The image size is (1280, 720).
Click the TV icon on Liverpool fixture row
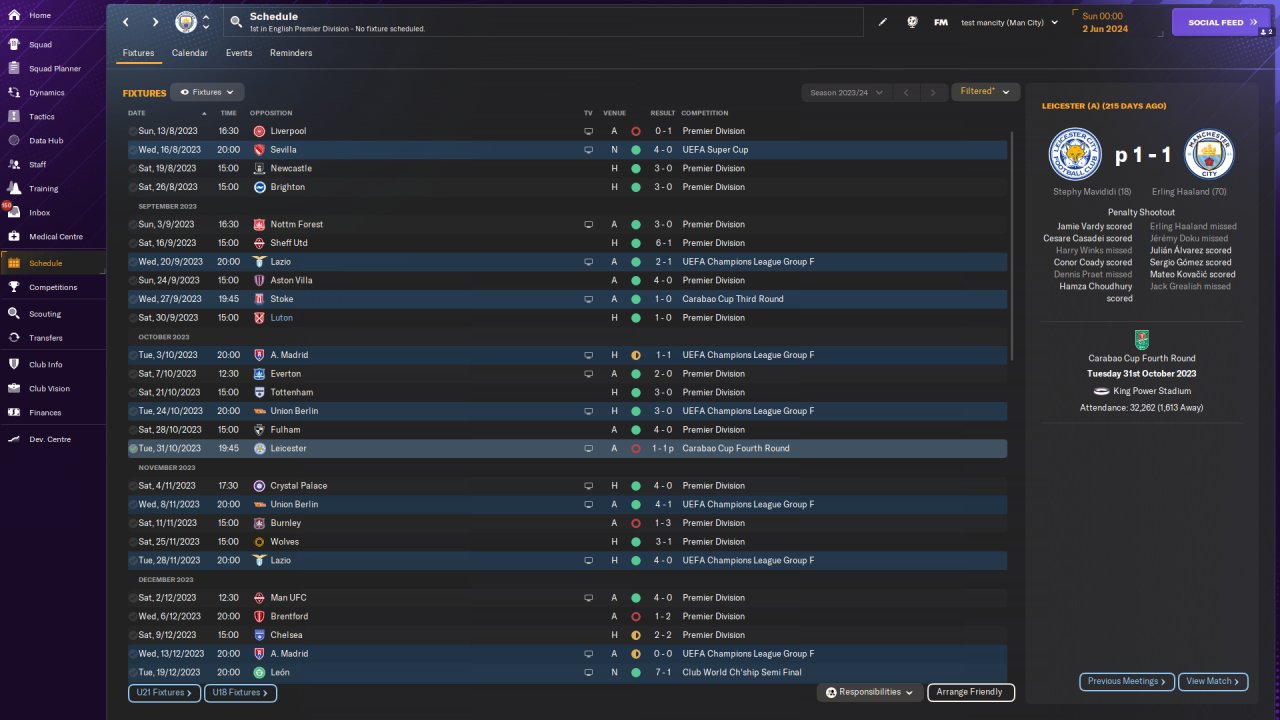[589, 131]
